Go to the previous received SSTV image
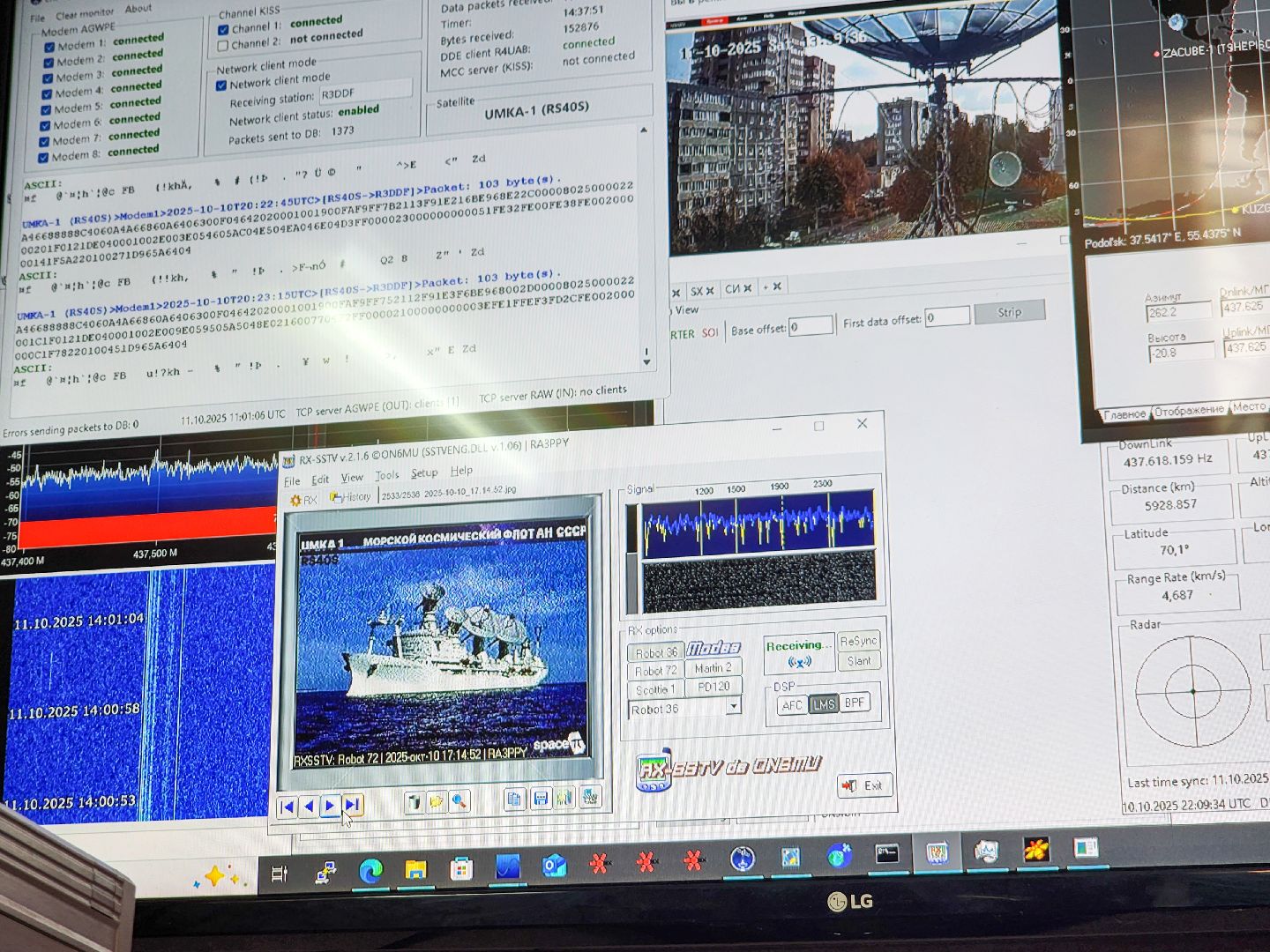 (x=309, y=806)
